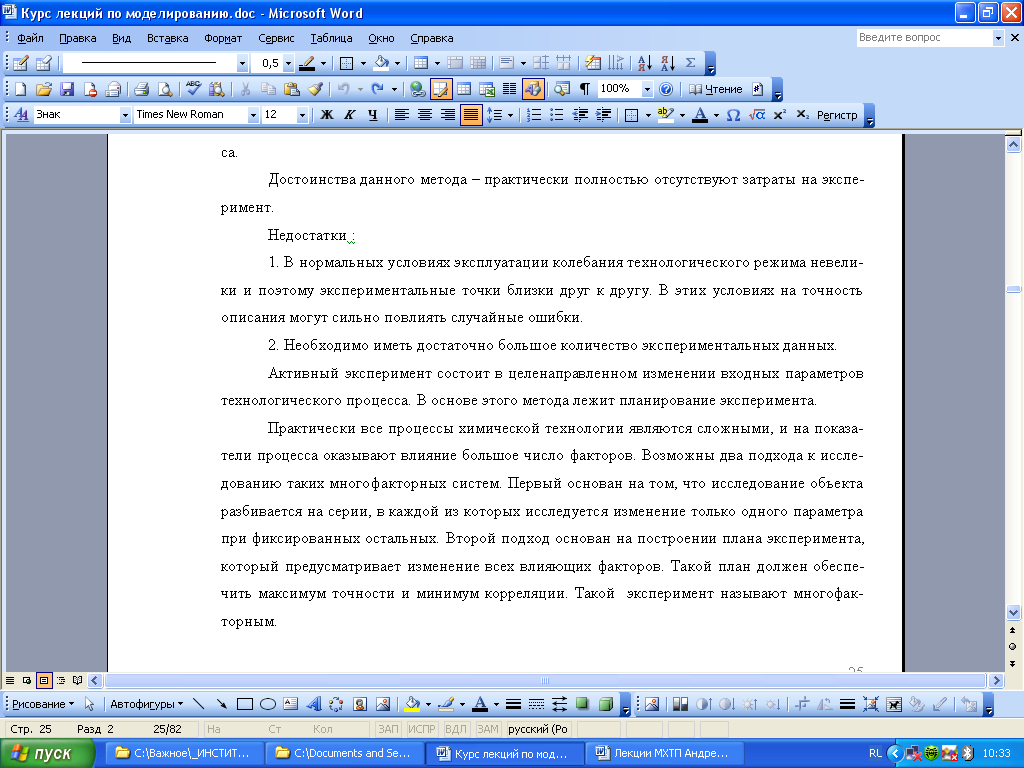Open the Формат menu

[223, 38]
